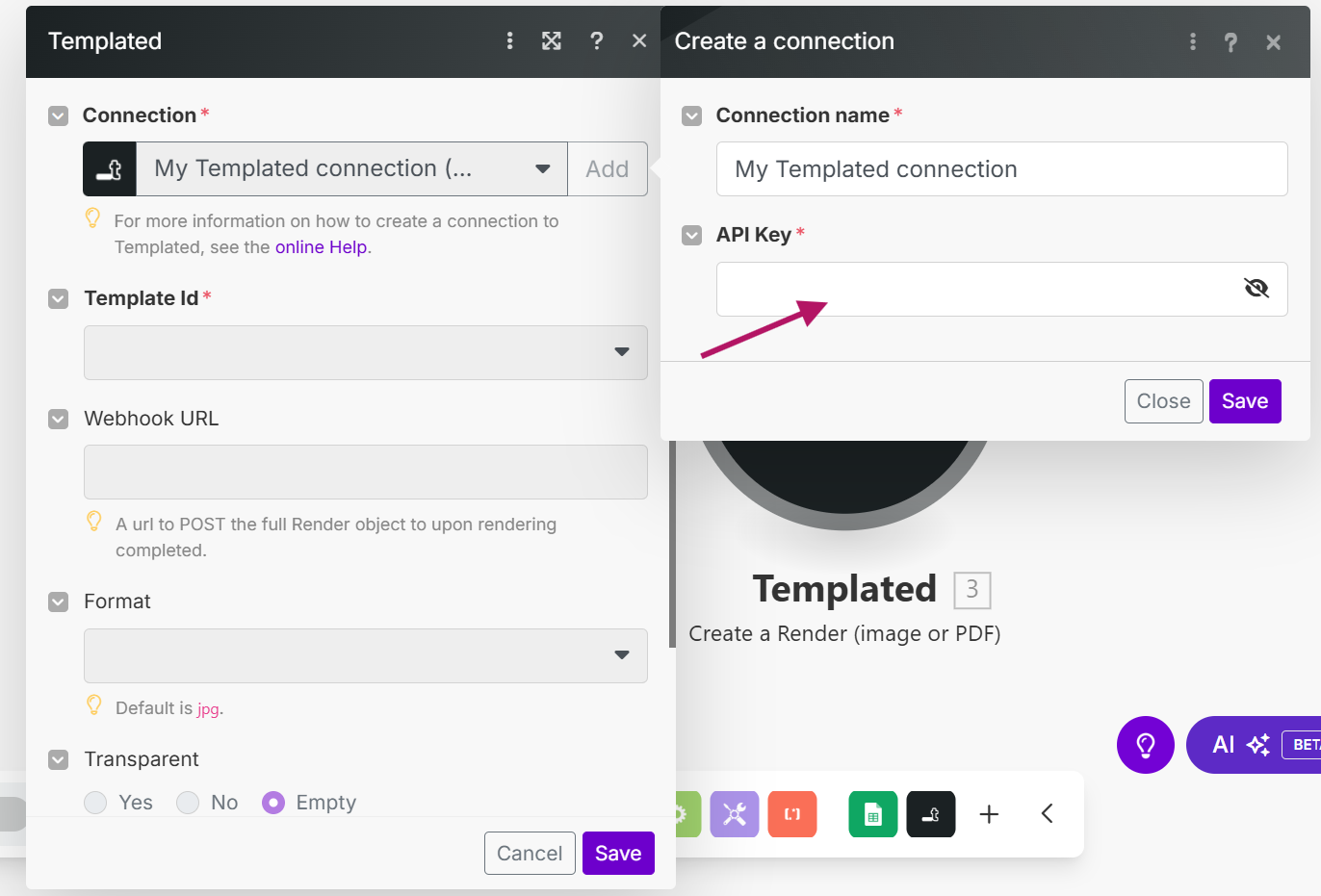Open the Templated panel three-dot options menu
The image size is (1321, 896).
(x=509, y=40)
